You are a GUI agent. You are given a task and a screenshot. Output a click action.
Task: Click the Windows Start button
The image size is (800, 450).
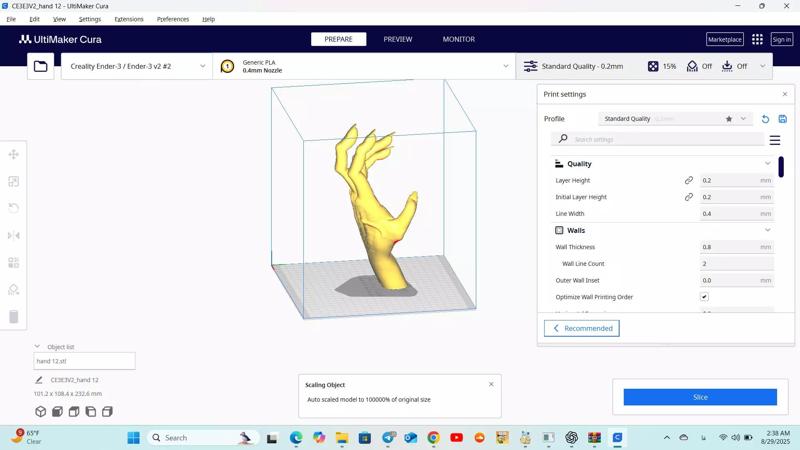(x=134, y=438)
